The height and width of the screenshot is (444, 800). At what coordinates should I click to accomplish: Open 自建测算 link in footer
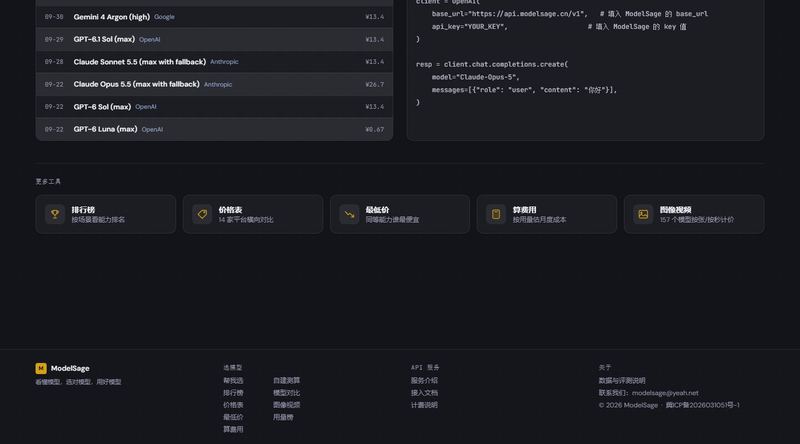[286, 381]
